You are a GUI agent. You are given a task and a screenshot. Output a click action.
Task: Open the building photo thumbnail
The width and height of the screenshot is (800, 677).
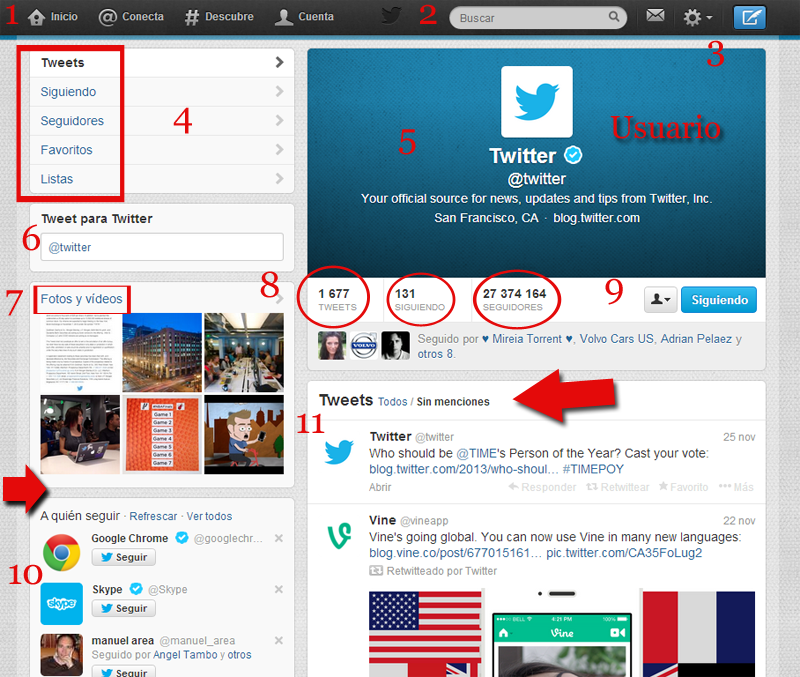(162, 353)
